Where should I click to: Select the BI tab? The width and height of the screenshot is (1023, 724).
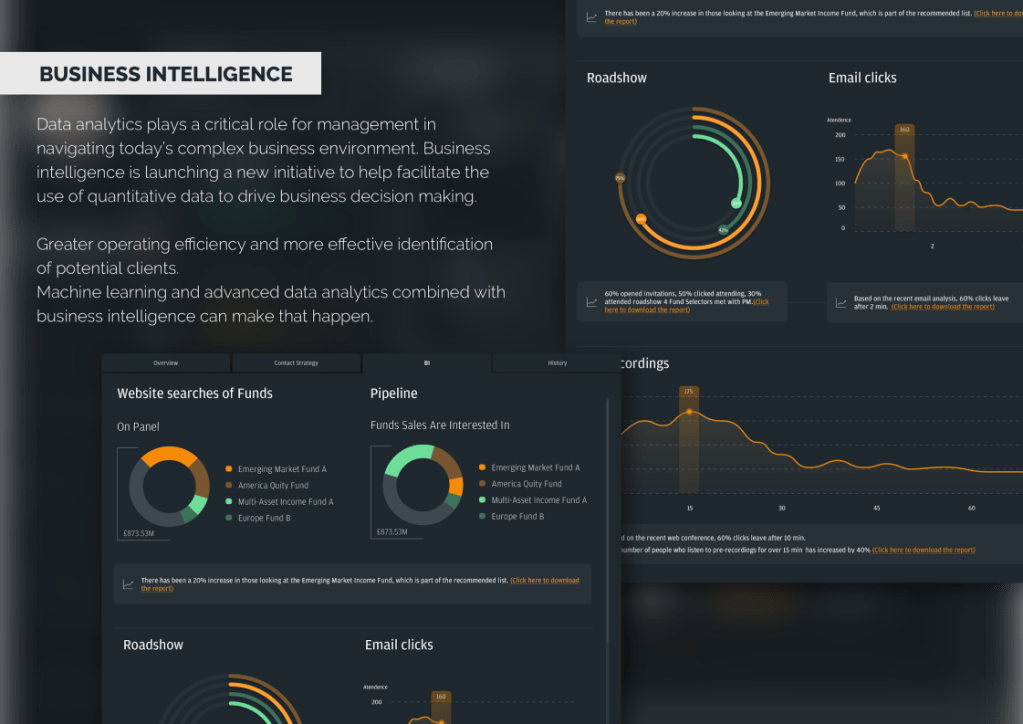coord(427,363)
